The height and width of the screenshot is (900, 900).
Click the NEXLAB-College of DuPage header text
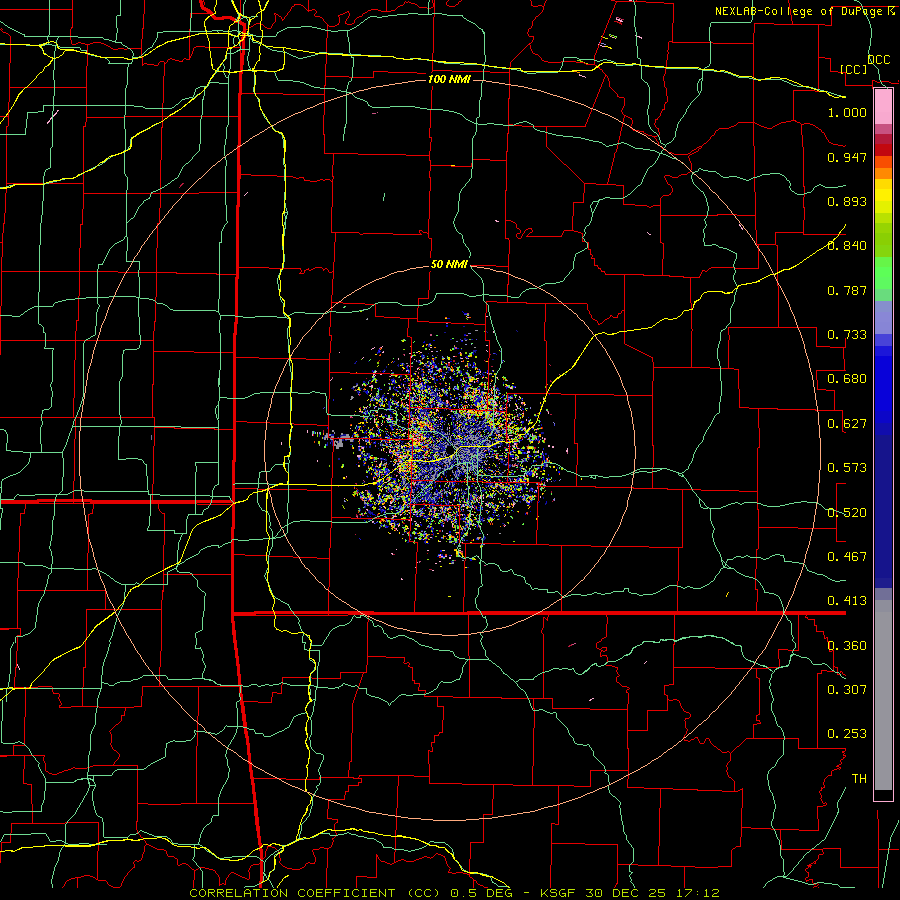point(804,11)
